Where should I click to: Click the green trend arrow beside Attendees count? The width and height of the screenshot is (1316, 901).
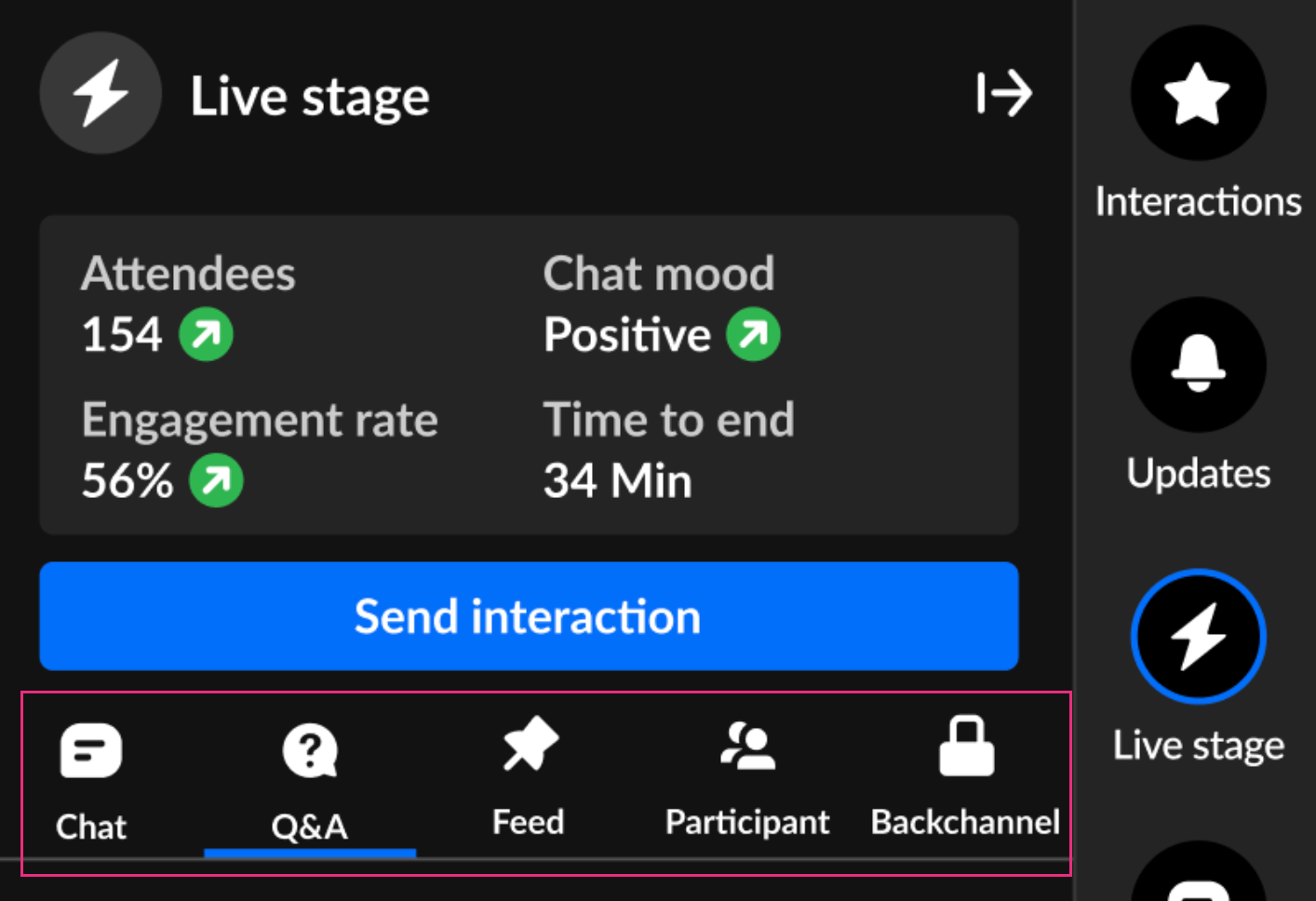coord(207,335)
